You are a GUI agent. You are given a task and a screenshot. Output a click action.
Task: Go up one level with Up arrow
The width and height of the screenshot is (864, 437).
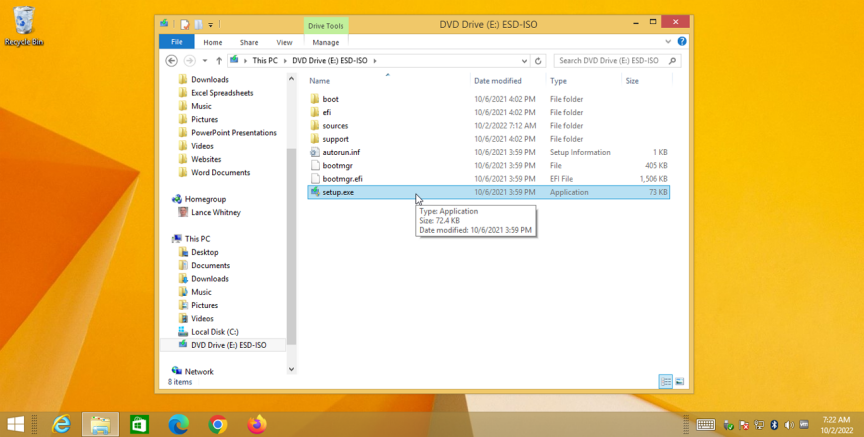219,61
